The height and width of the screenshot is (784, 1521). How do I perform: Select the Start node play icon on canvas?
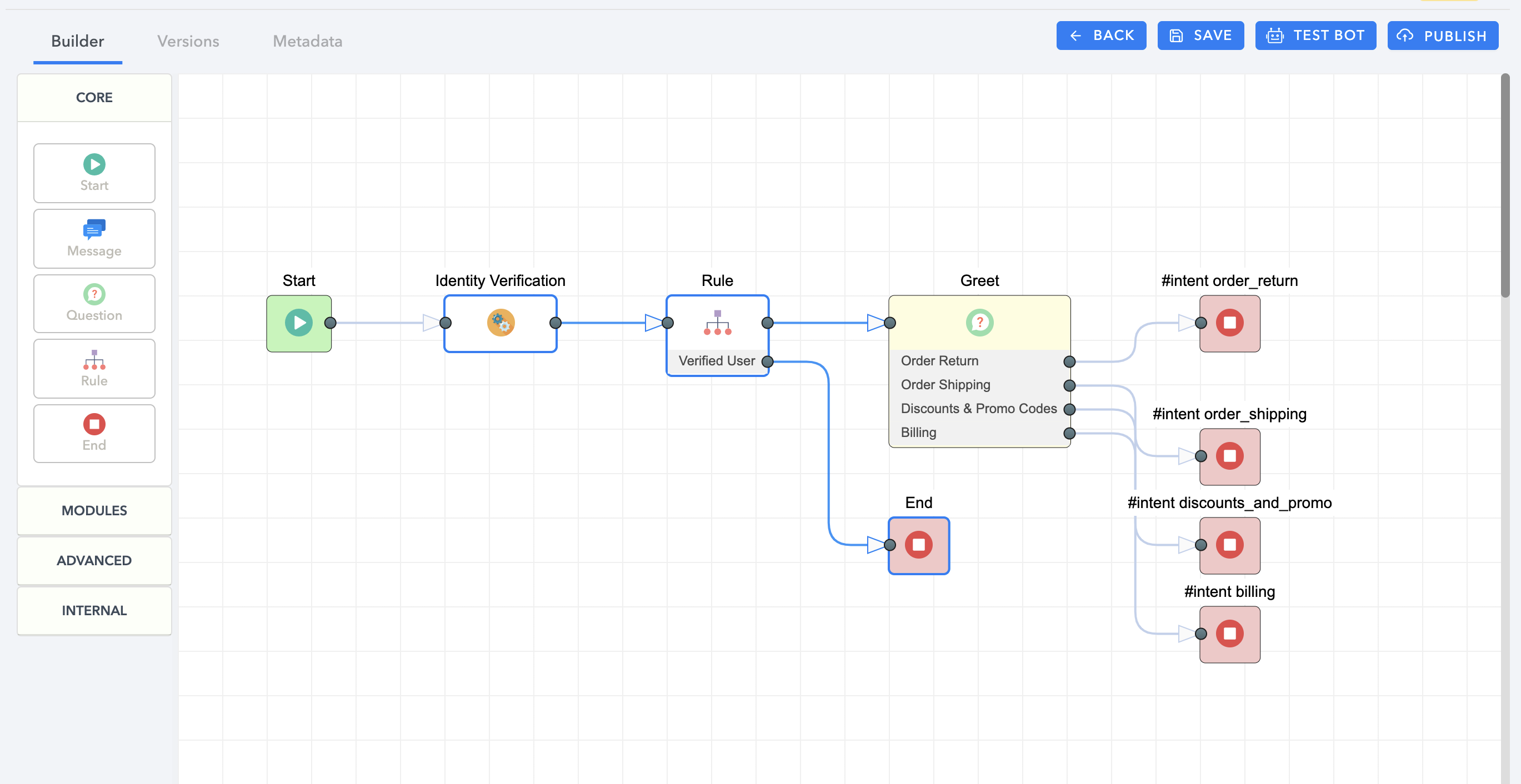click(x=299, y=323)
